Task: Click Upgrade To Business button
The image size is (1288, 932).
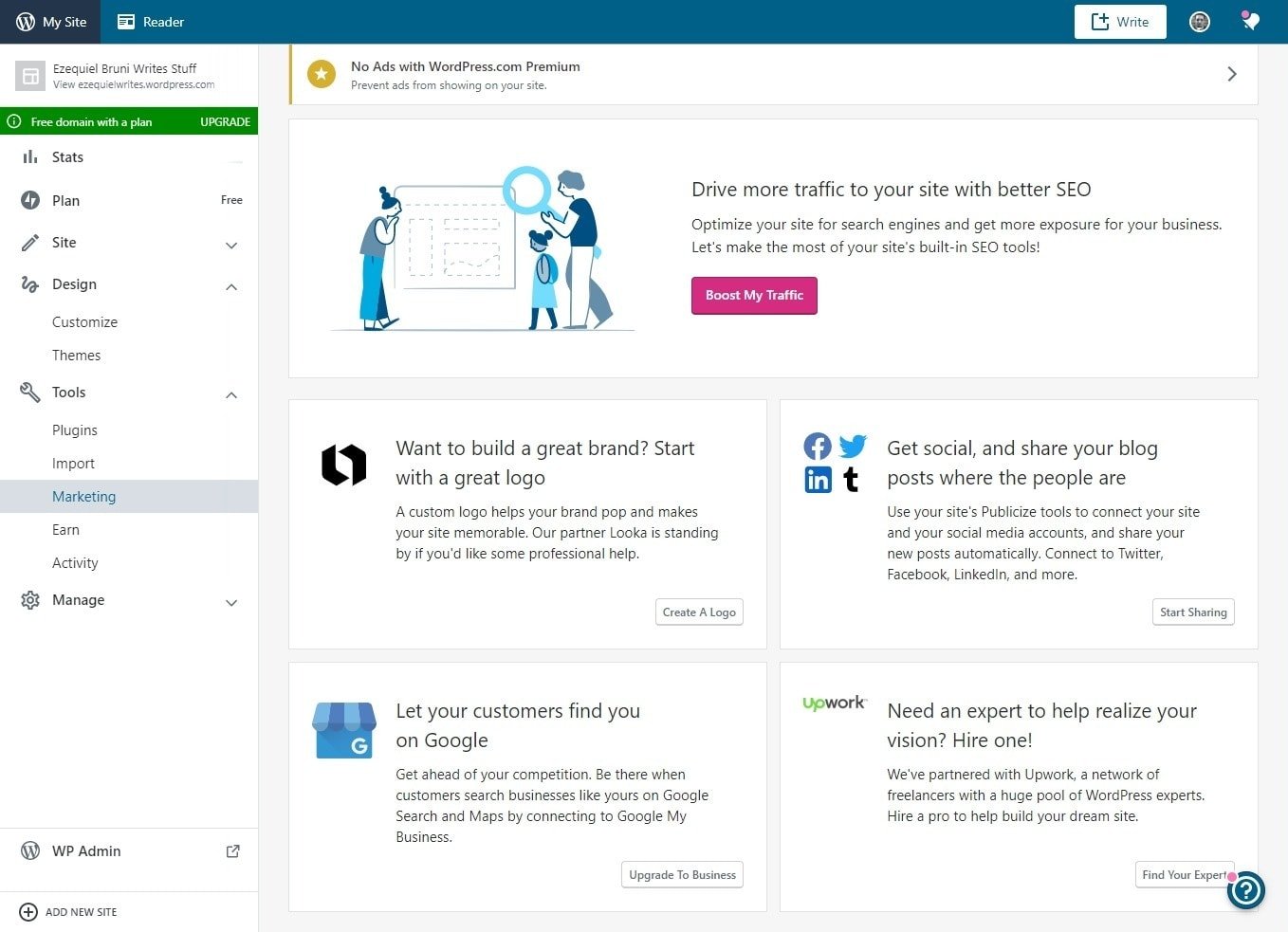Action: 682,875
